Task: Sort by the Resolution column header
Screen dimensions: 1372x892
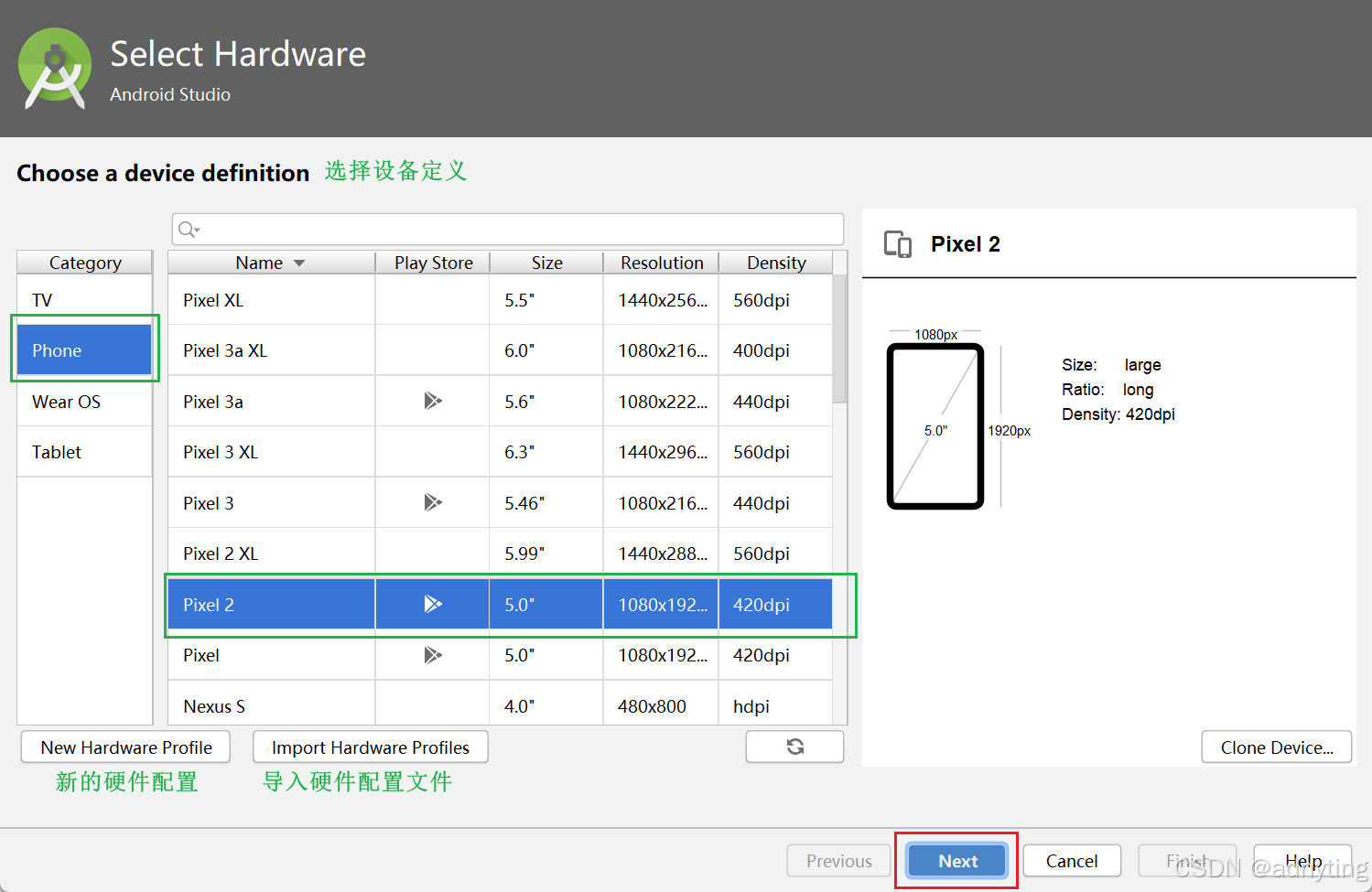Action: [x=661, y=263]
